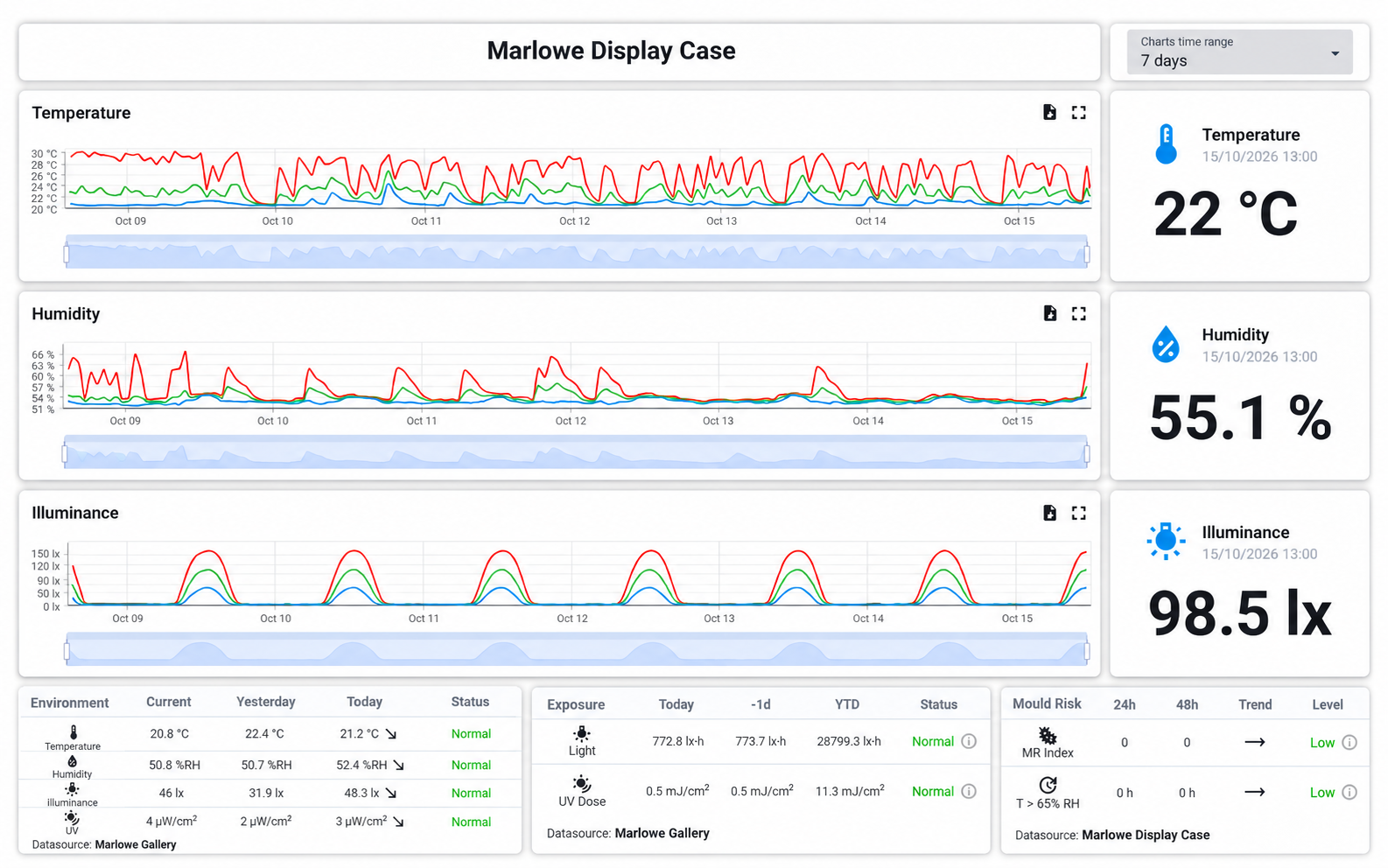Click the Low level for MR Index

point(1322,743)
